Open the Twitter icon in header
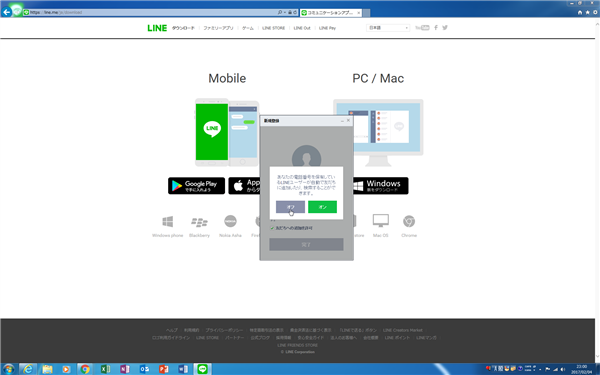The height and width of the screenshot is (375, 600). 445,28
